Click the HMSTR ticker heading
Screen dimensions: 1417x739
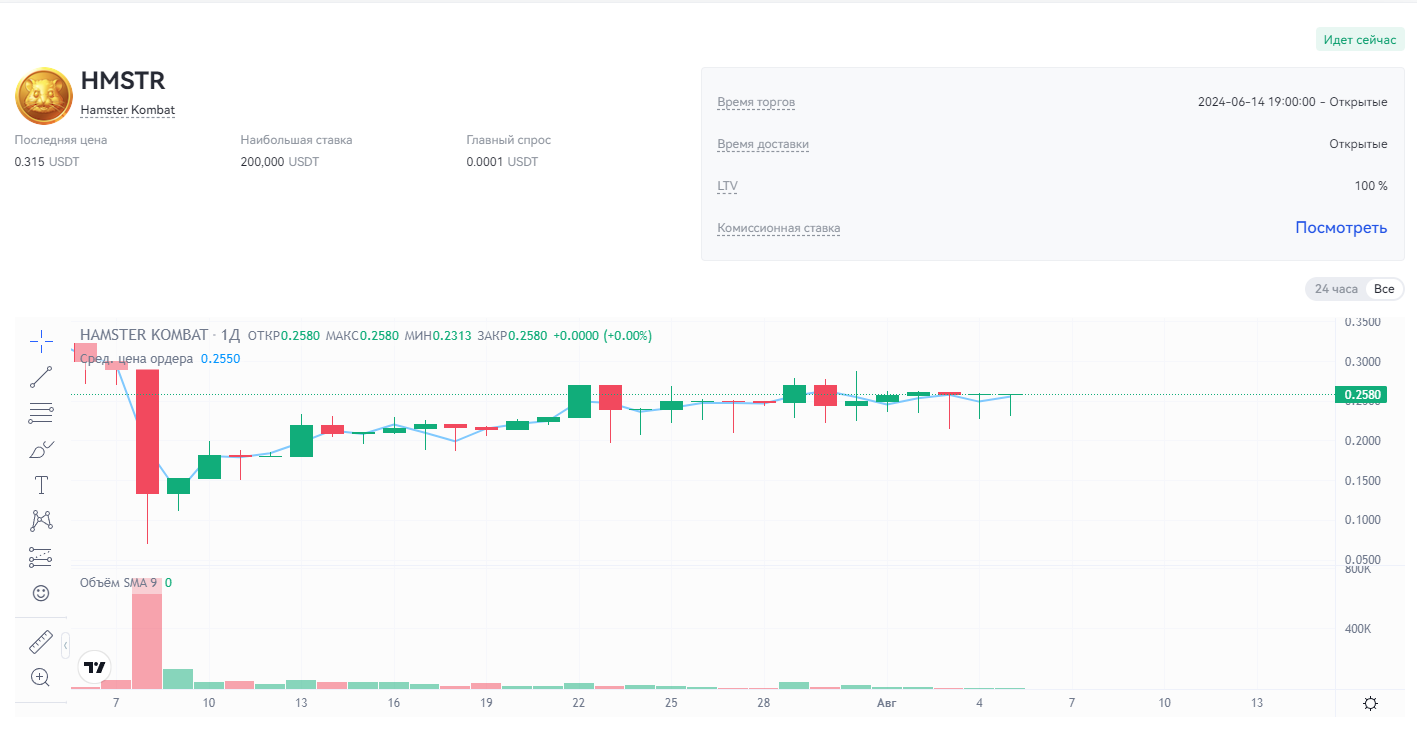[123, 81]
